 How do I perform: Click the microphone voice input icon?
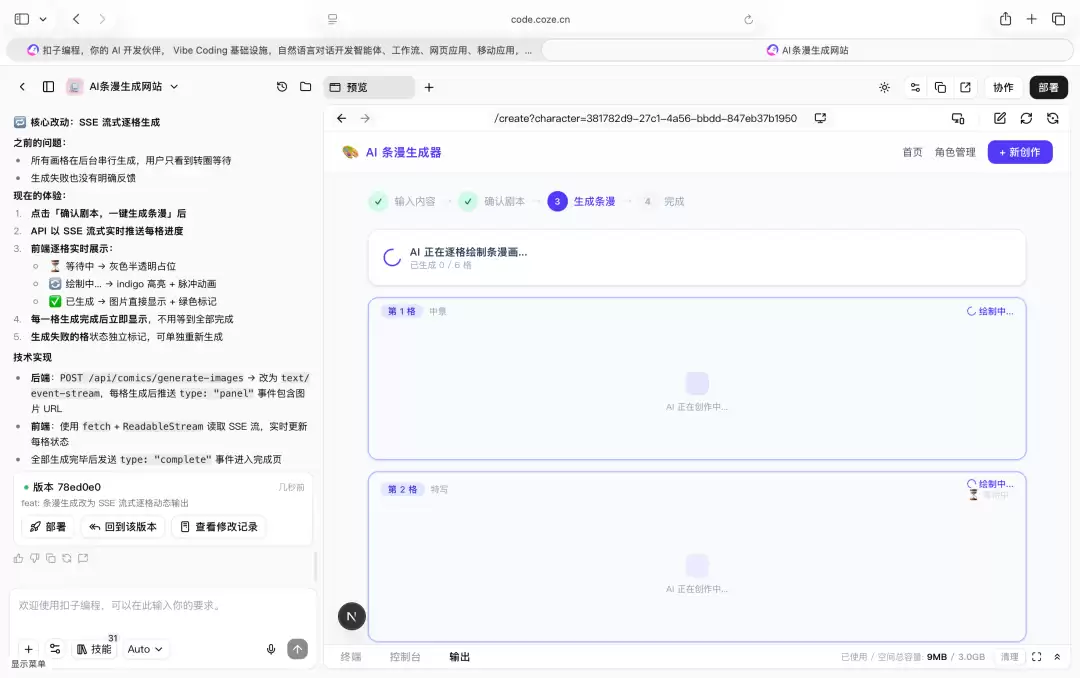click(271, 649)
